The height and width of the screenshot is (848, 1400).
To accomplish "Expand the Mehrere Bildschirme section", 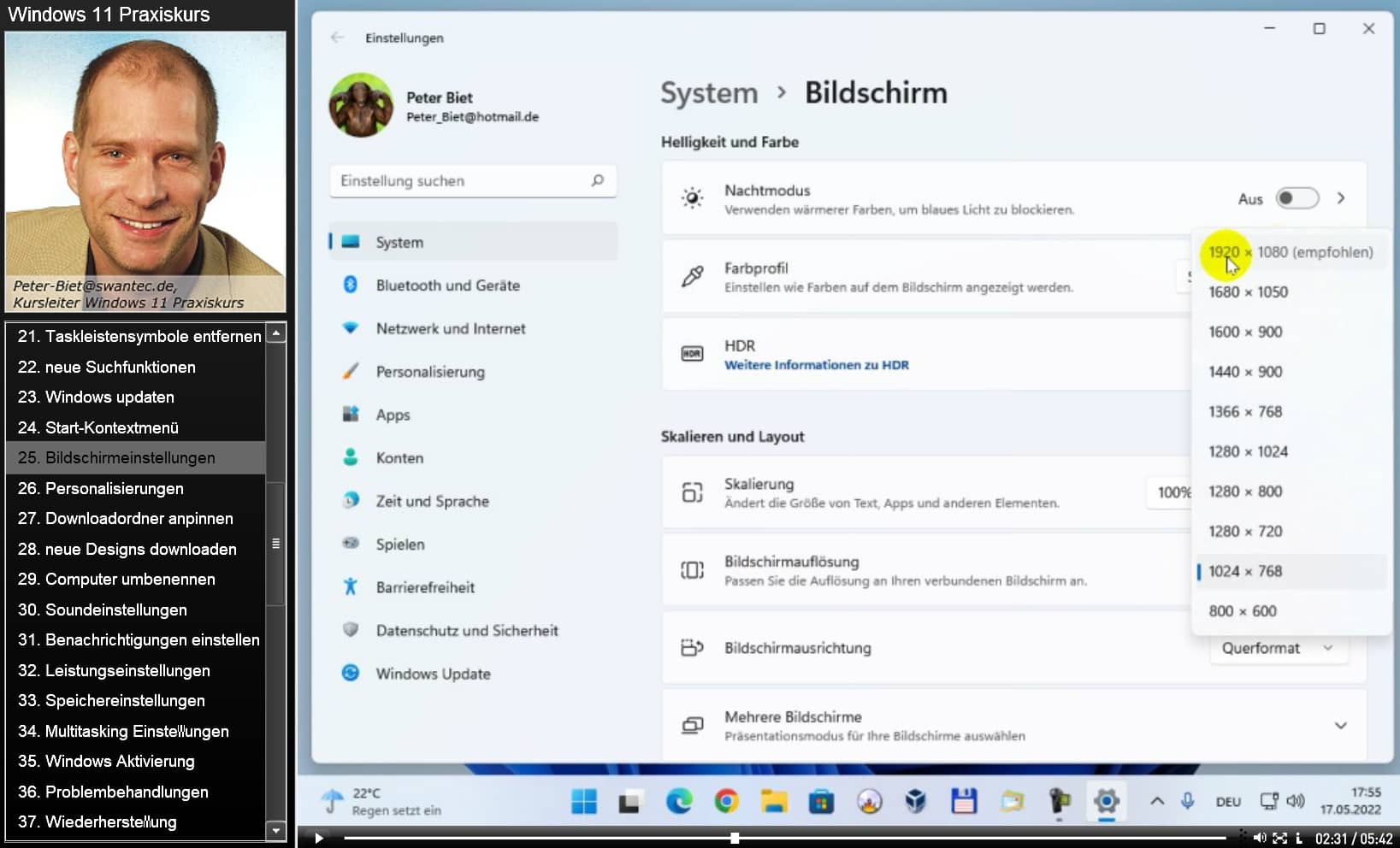I will pyautogui.click(x=1340, y=725).
